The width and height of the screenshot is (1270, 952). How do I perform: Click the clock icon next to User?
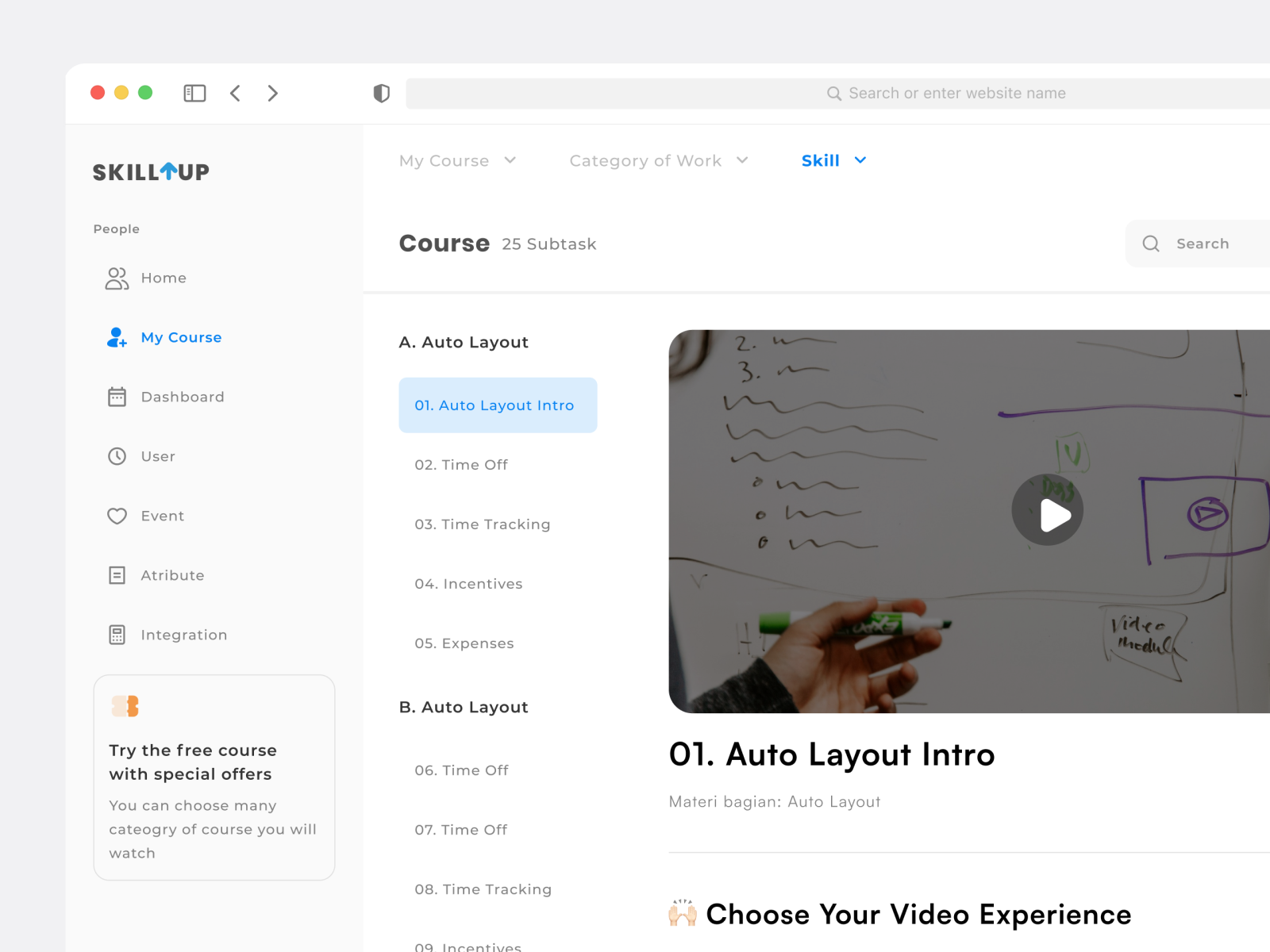tap(117, 456)
